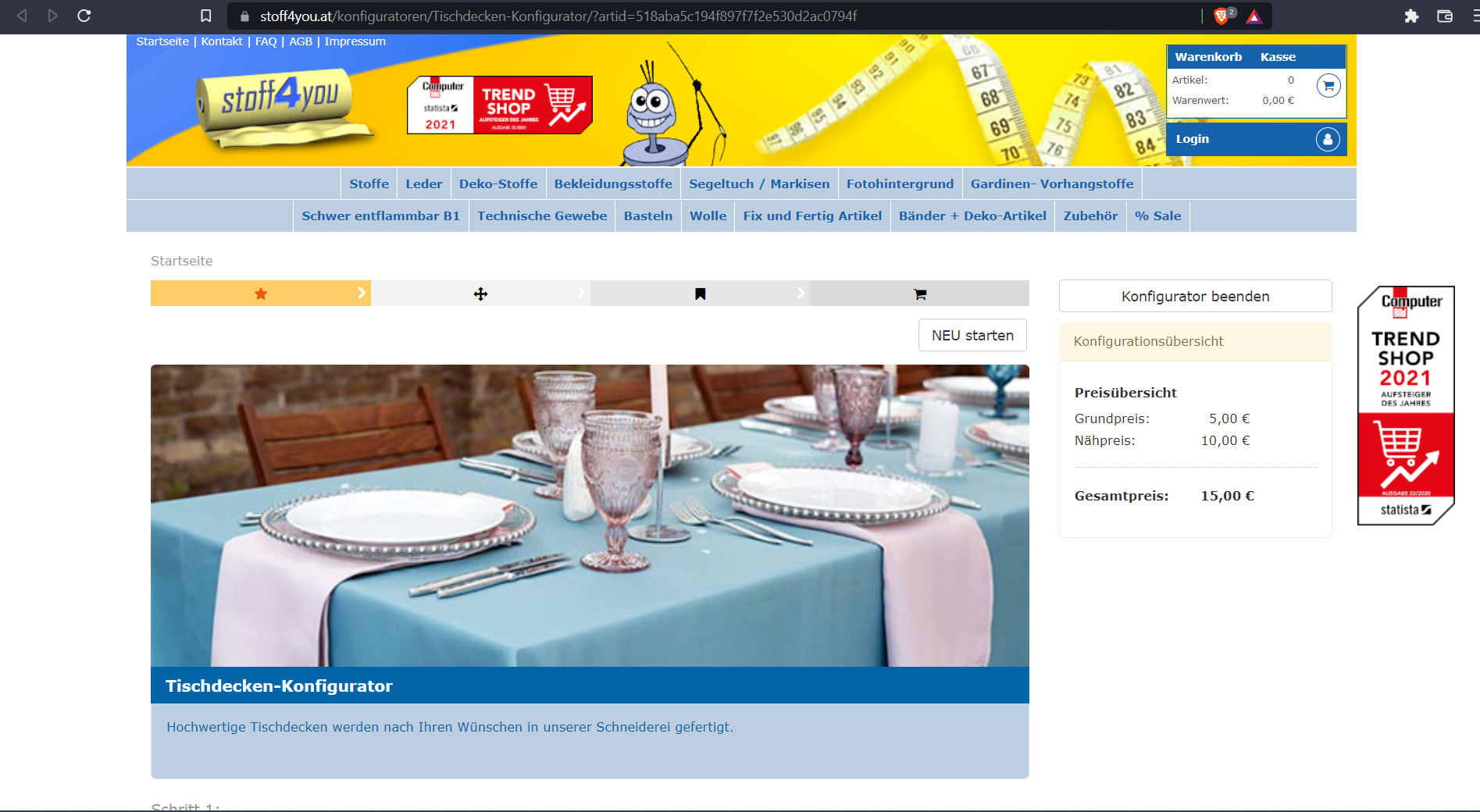1480x812 pixels.
Task: Select the orange star configurator step
Action: [261, 294]
